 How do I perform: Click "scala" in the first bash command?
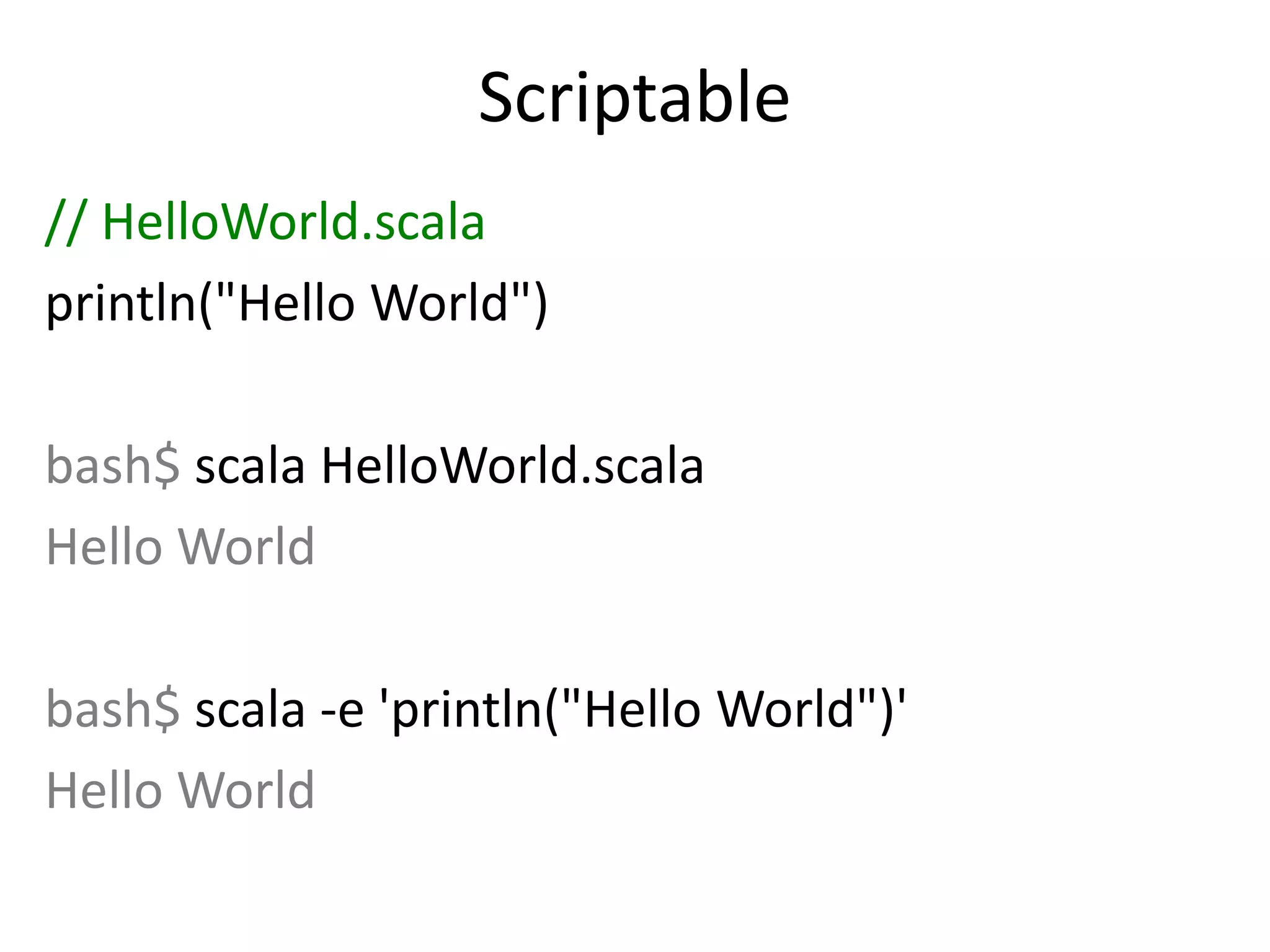250,466
